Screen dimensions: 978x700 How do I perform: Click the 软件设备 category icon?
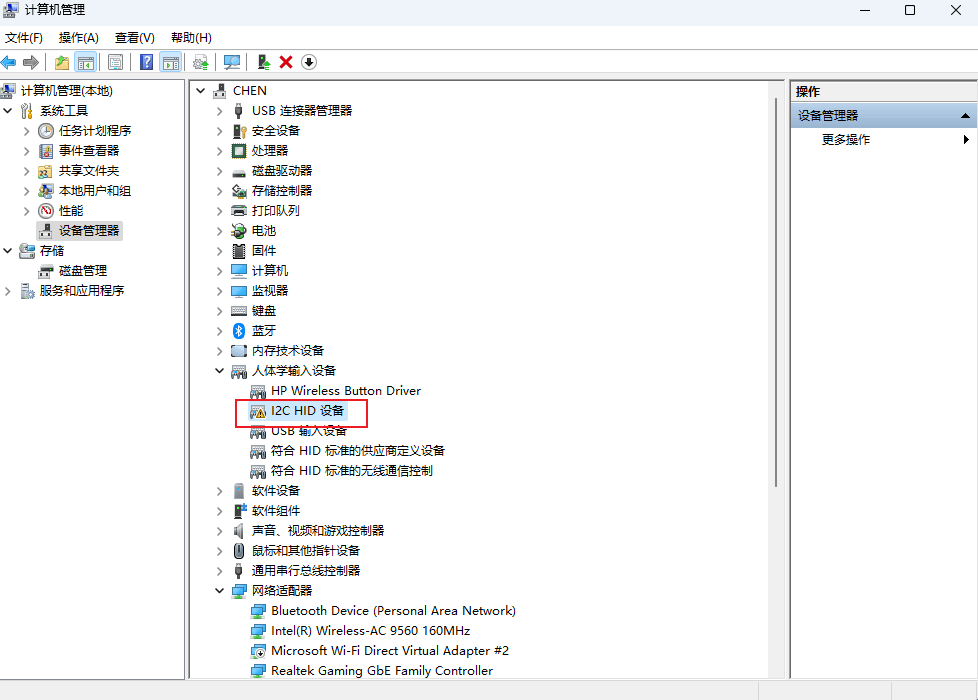[x=239, y=490]
